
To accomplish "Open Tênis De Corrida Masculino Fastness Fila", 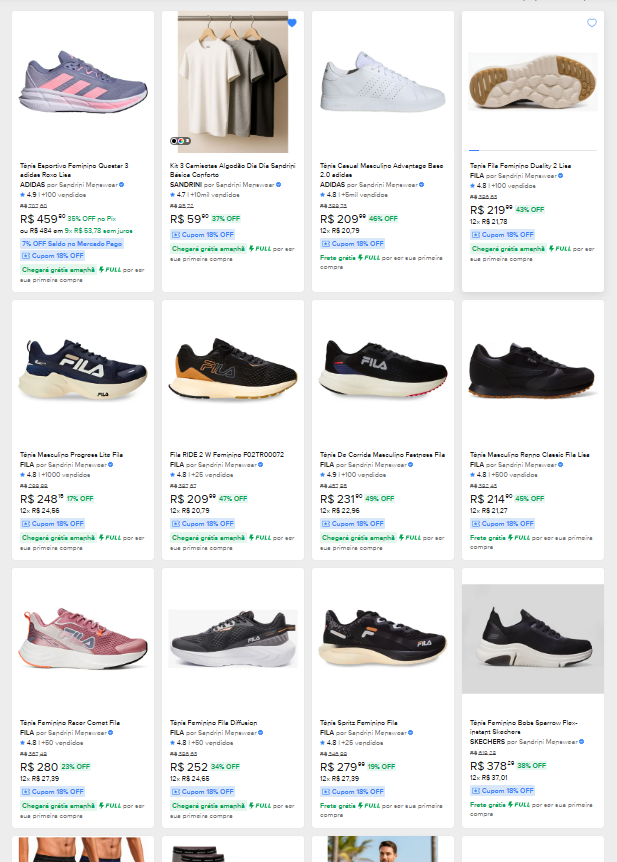I will click(382, 454).
